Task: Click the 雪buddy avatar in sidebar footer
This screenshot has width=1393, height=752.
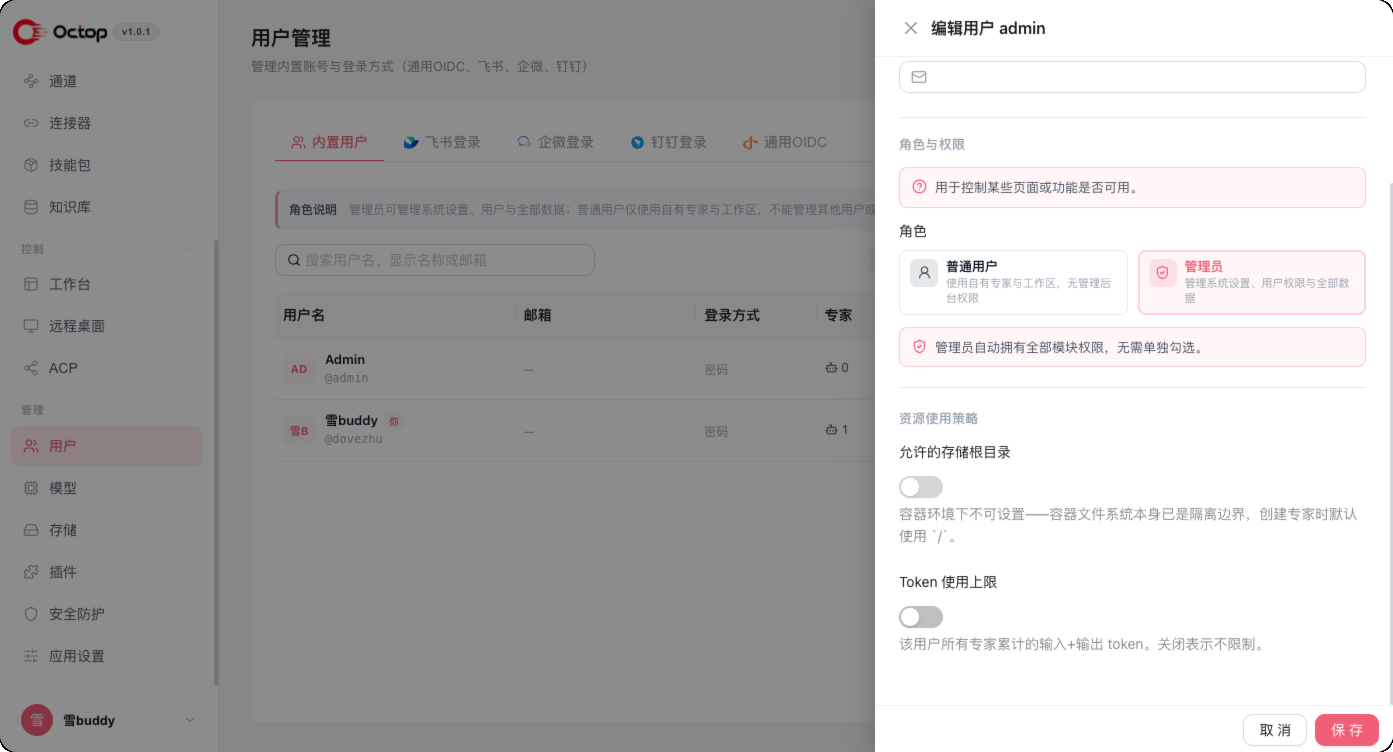Action: coord(37,720)
